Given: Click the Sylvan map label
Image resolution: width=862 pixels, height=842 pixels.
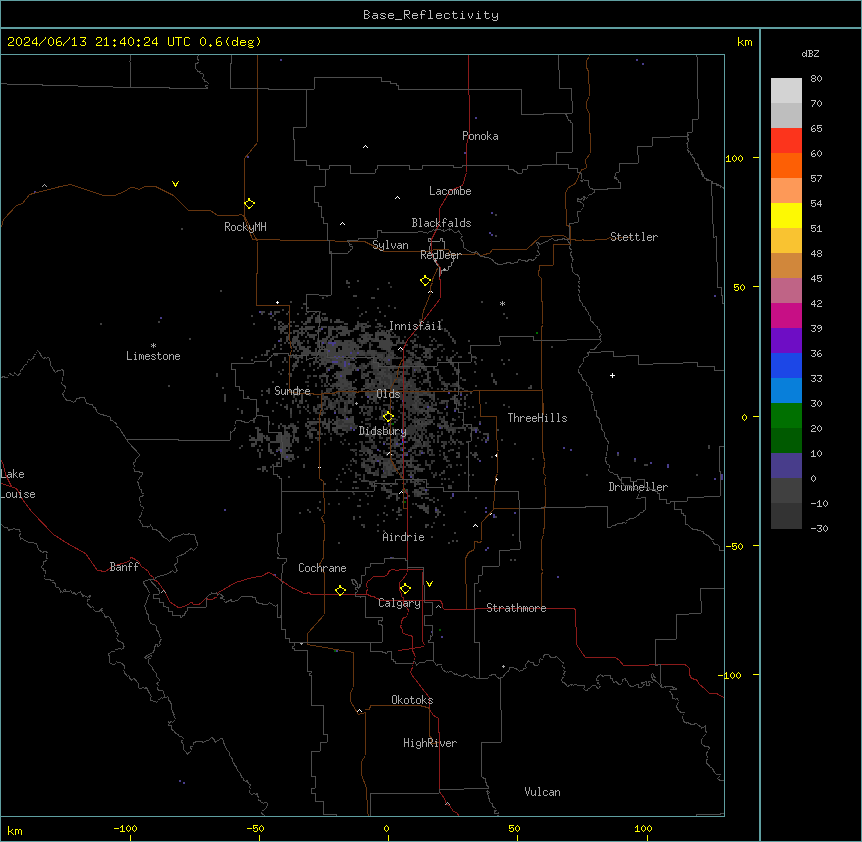Looking at the screenshot, I should pos(390,245).
